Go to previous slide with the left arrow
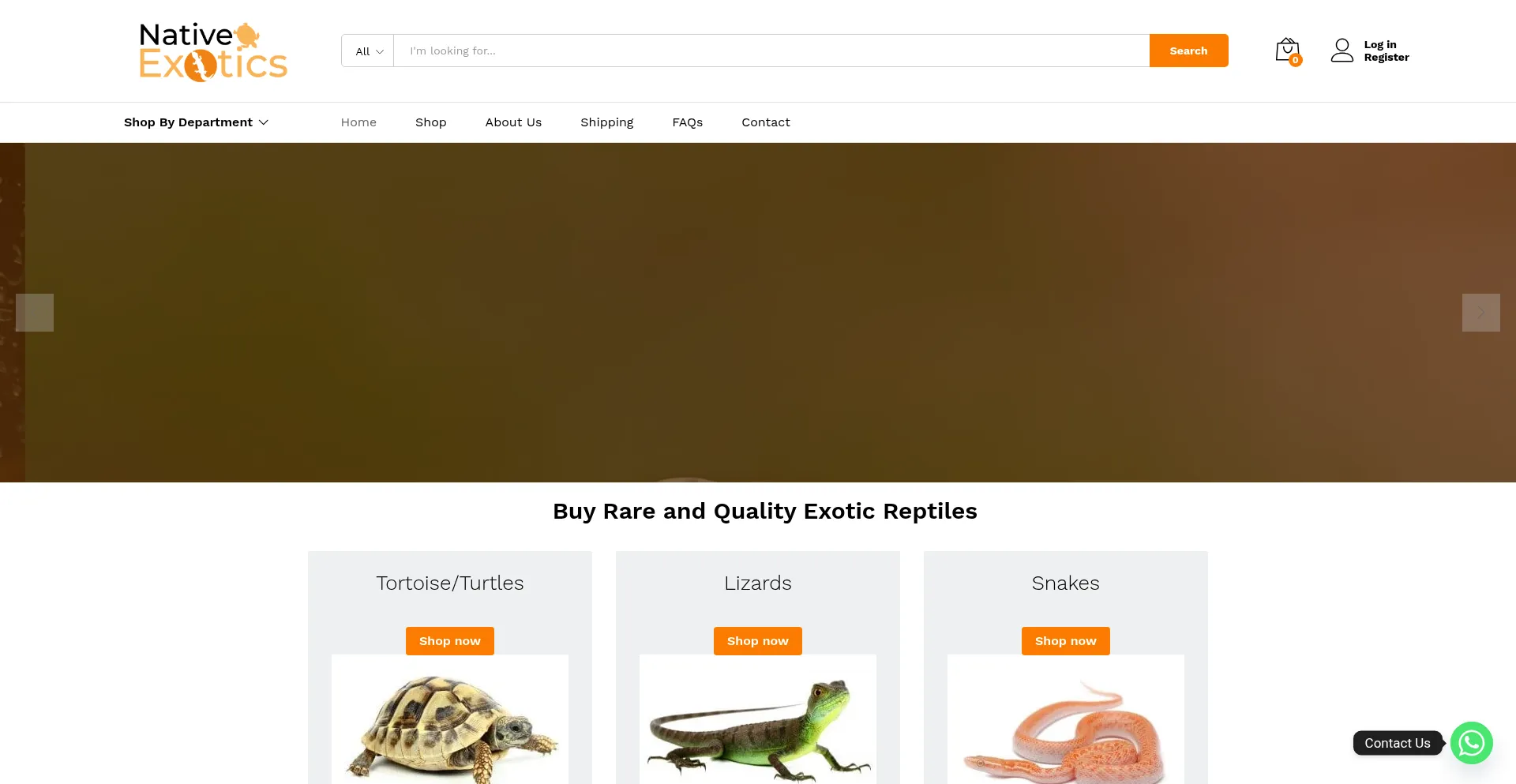 [35, 313]
